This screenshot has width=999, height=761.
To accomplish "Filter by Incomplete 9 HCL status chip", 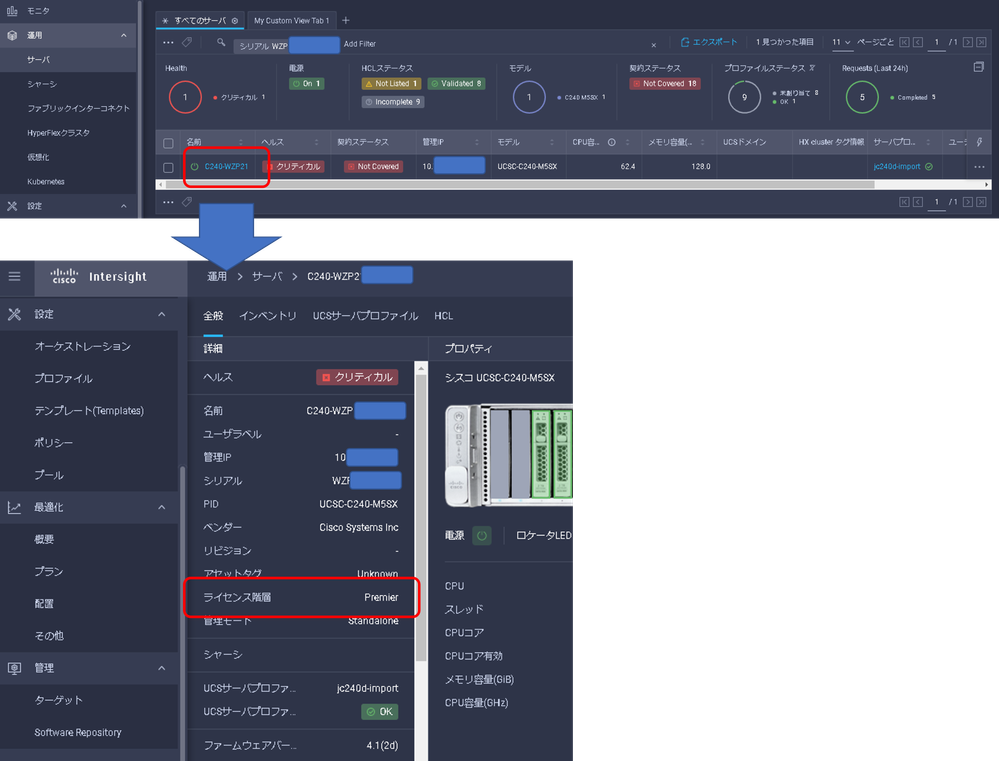I will point(393,102).
